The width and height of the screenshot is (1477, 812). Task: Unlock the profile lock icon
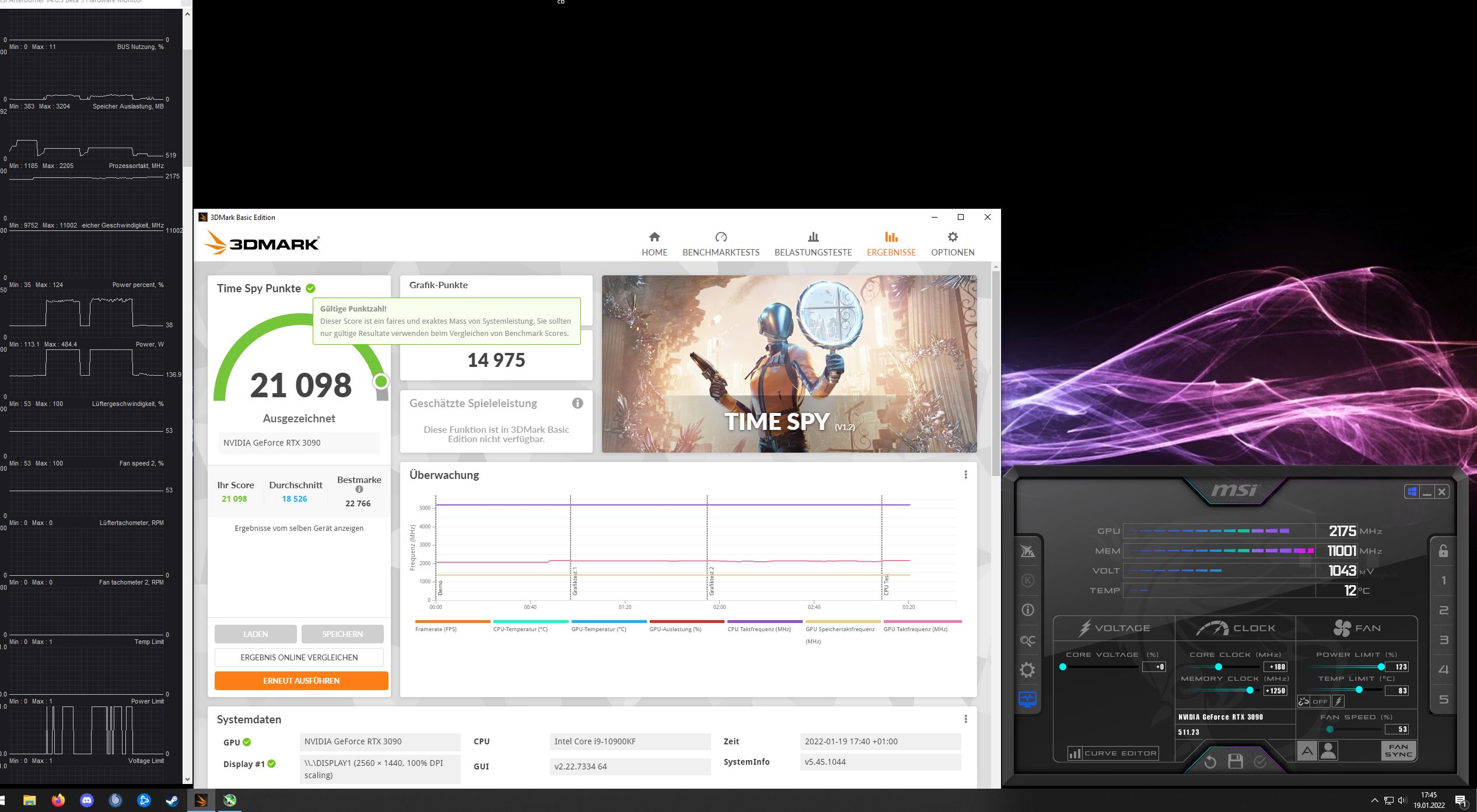[1443, 551]
